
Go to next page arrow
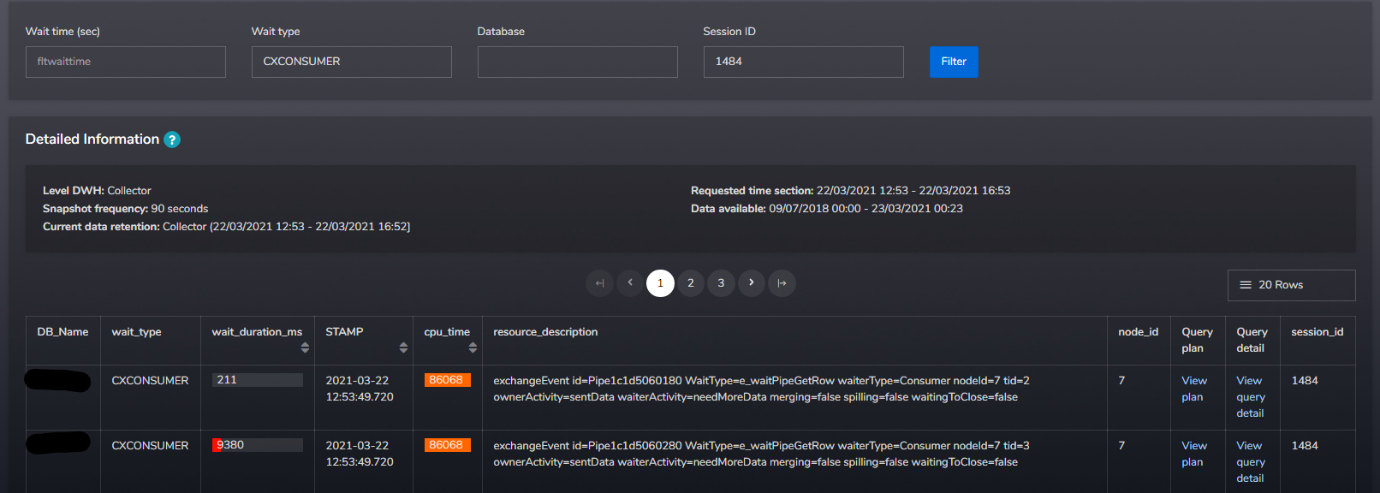[x=751, y=284]
